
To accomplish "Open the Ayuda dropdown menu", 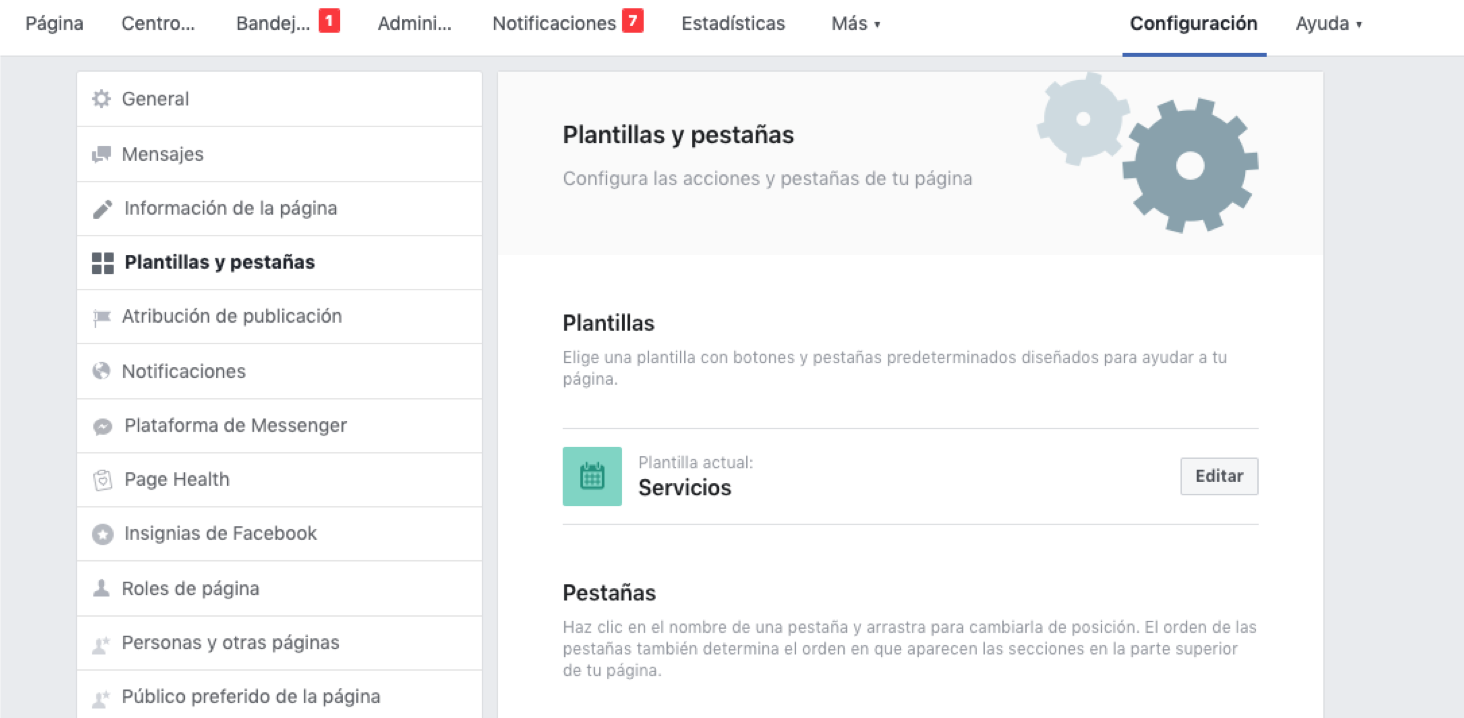I will [1328, 24].
